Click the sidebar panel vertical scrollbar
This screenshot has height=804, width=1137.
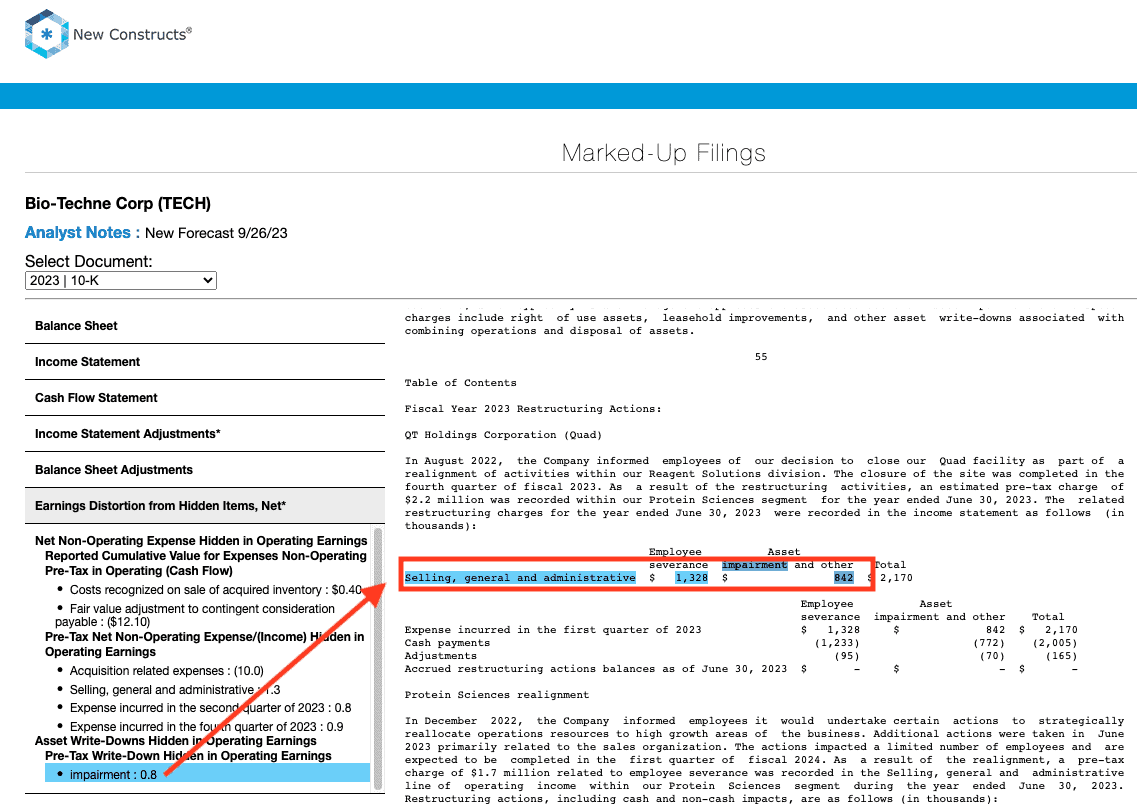(378, 660)
